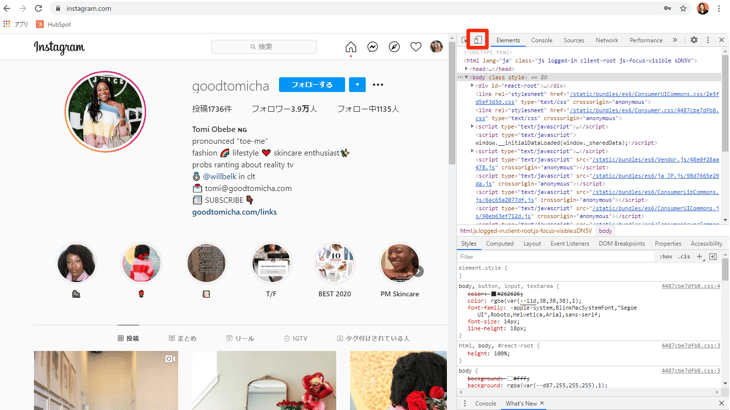Switch to the Network tab
The width and height of the screenshot is (730, 410).
coord(606,40)
